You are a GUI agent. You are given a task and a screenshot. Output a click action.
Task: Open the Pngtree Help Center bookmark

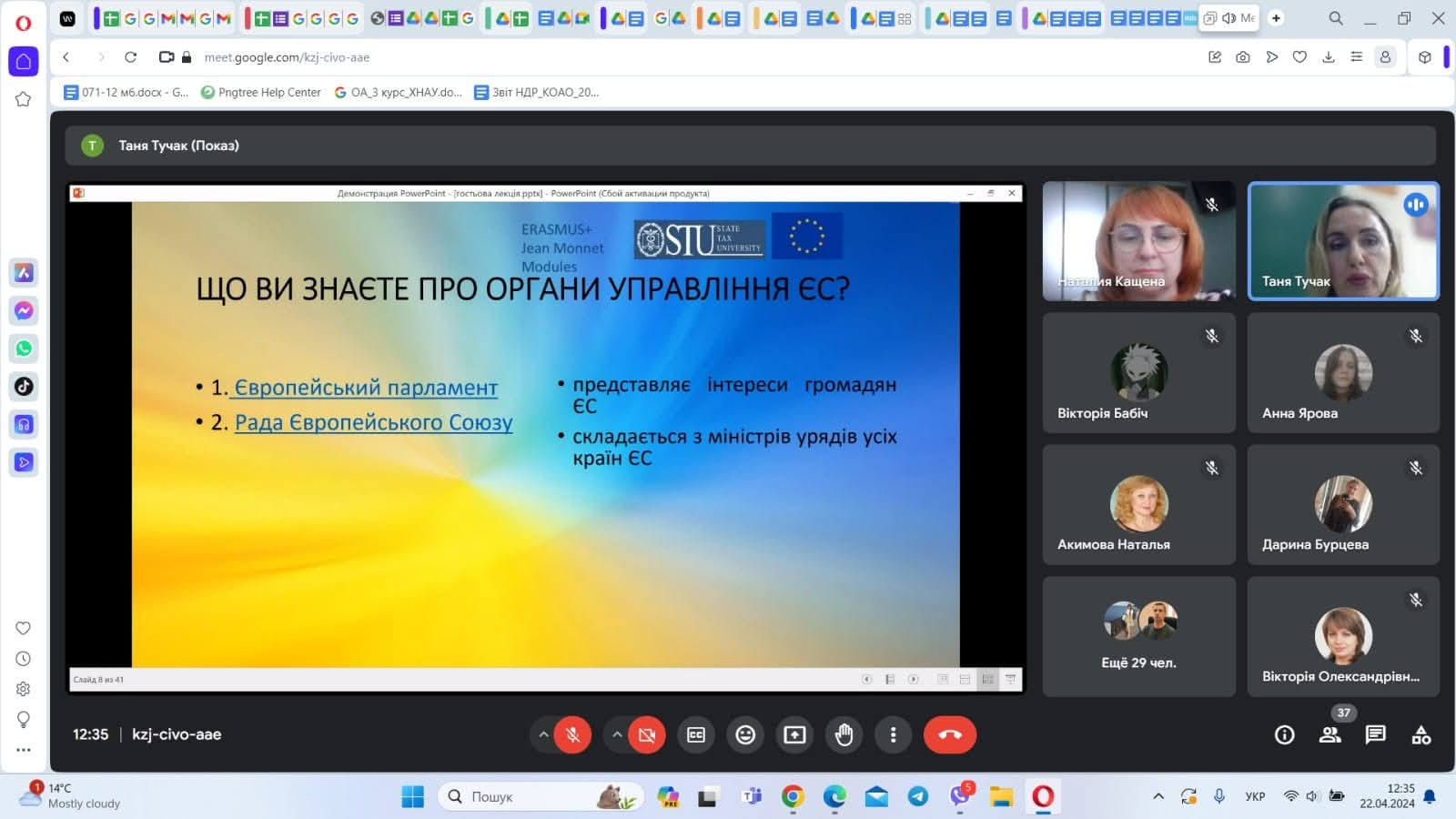tap(261, 92)
